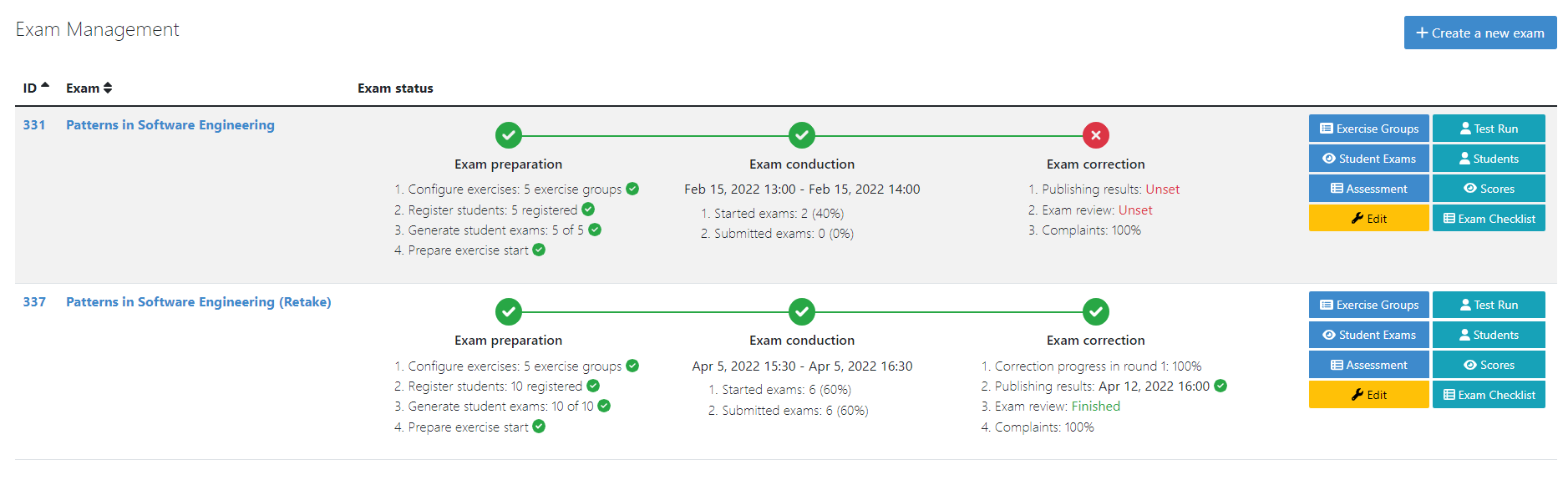Image resolution: width=1568 pixels, height=490 pixels.
Task: Click the green check beside the Apr 12 publishing date
Action: 1220,386
